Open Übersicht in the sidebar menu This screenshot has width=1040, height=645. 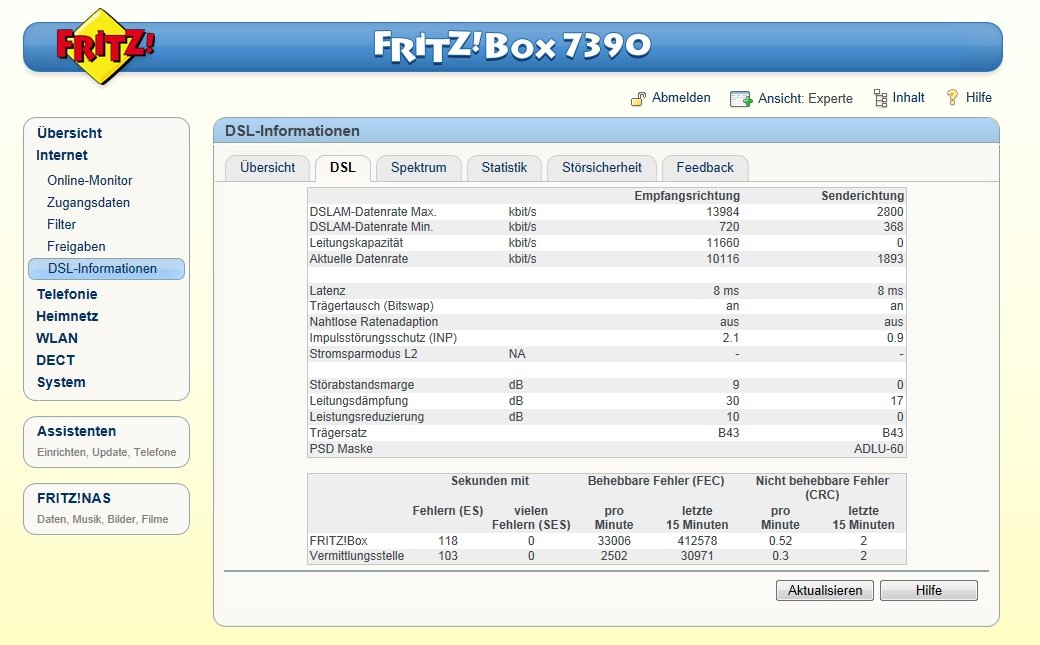(70, 133)
